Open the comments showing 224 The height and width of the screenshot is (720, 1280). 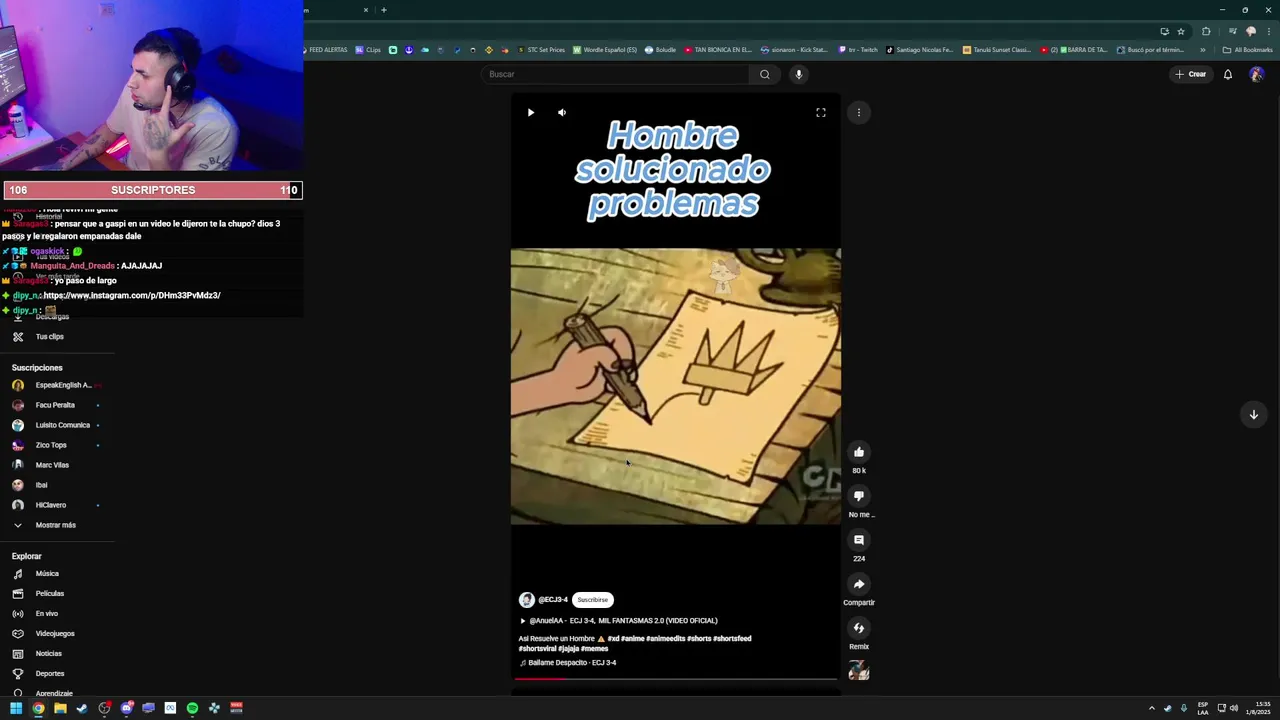(859, 540)
